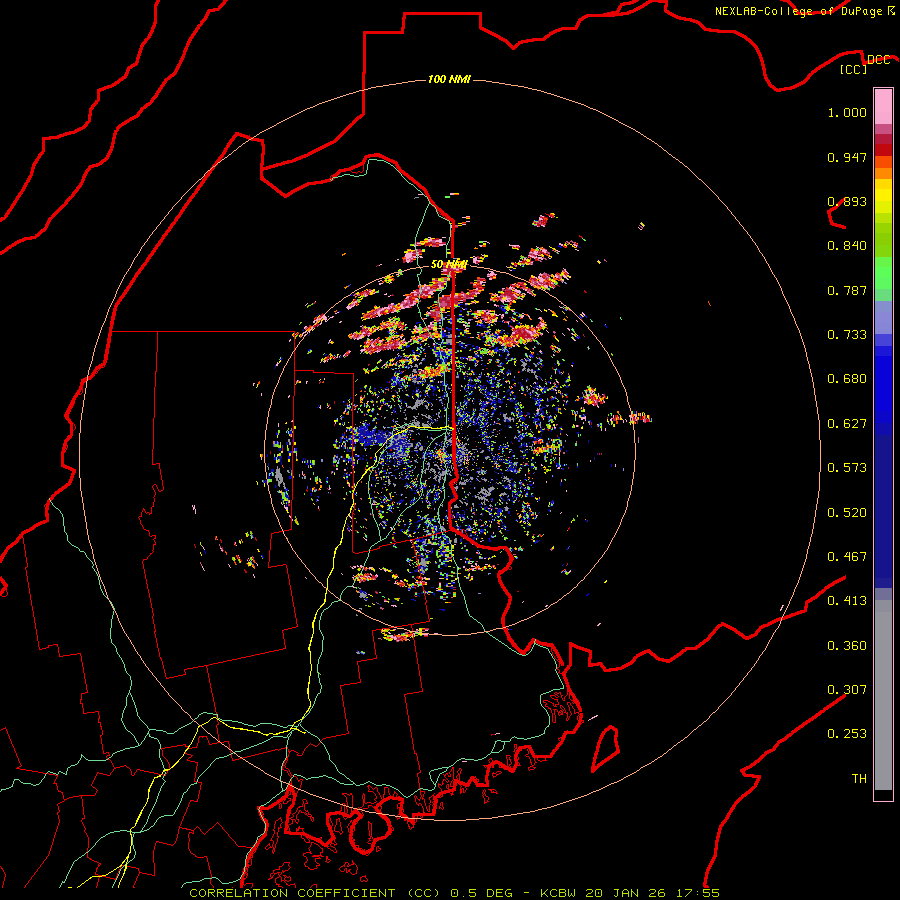Pick the light pink segment of color bar
The image size is (900, 900).
point(883,106)
